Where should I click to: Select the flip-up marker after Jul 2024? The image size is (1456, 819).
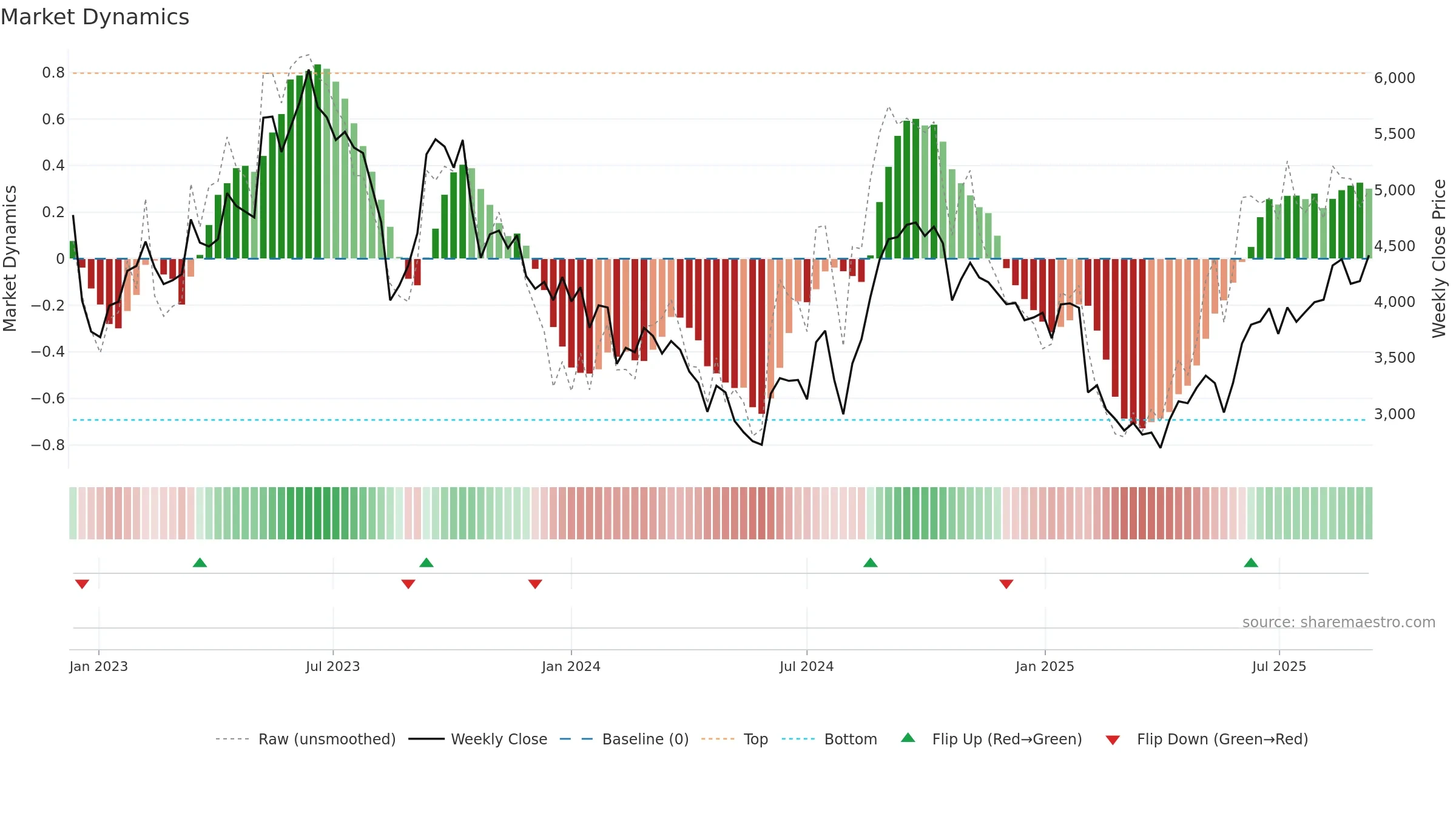pyautogui.click(x=871, y=562)
